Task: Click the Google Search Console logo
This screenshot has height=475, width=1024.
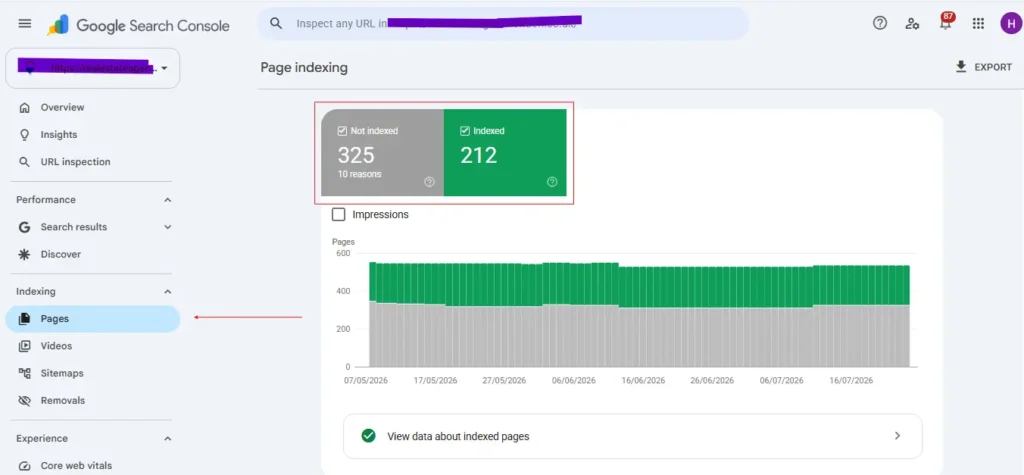Action: point(139,25)
